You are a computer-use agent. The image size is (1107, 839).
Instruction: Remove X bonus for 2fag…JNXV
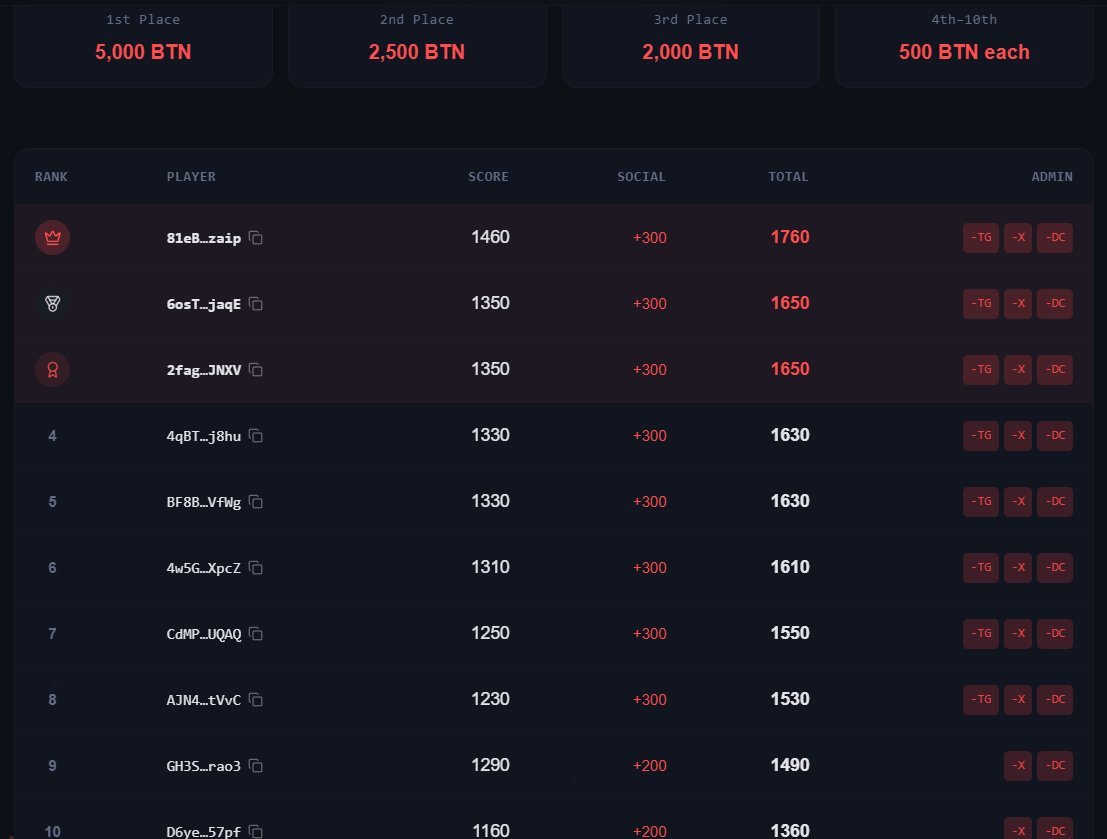1018,370
